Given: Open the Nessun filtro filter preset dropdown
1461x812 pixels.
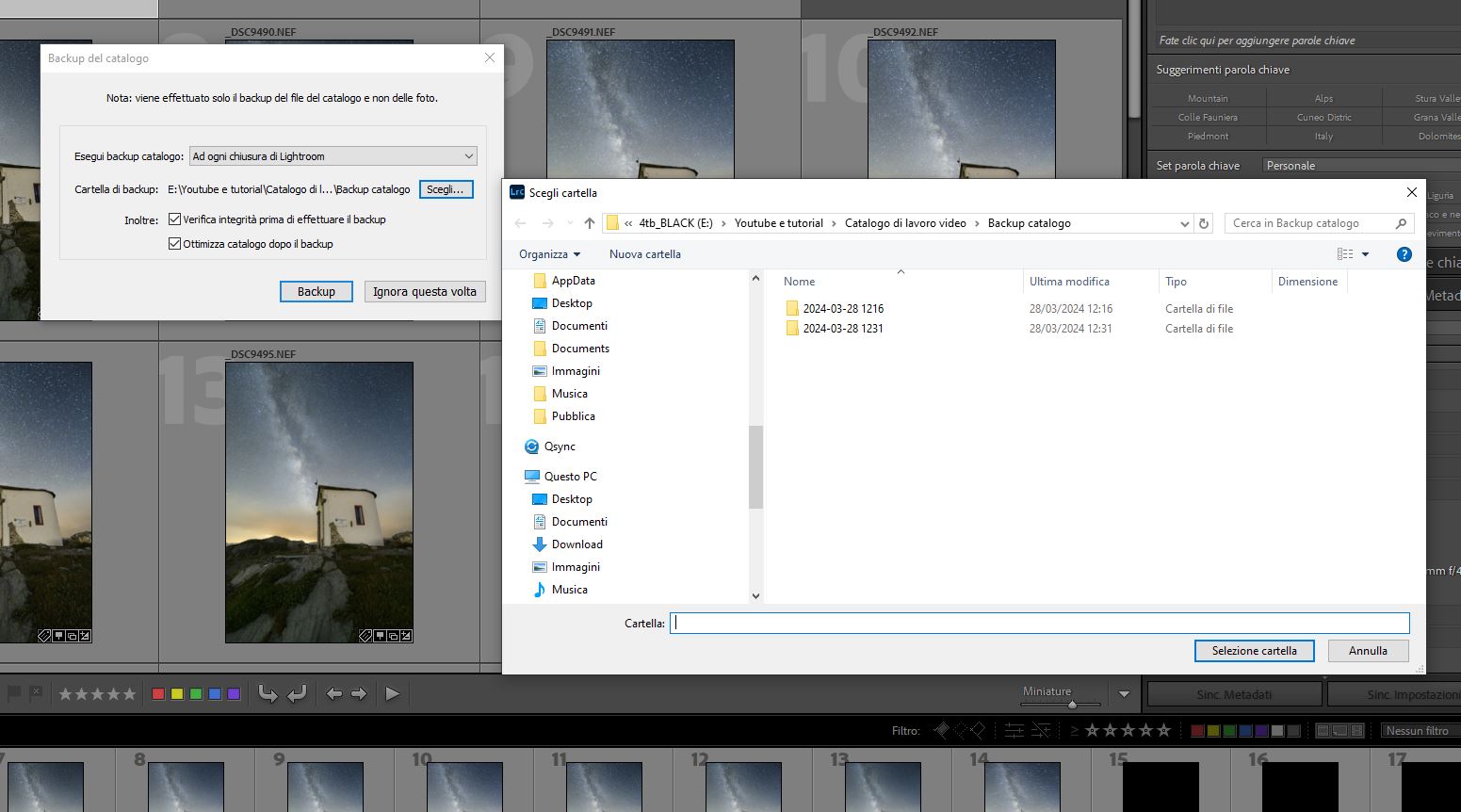Looking at the screenshot, I should 1420,730.
